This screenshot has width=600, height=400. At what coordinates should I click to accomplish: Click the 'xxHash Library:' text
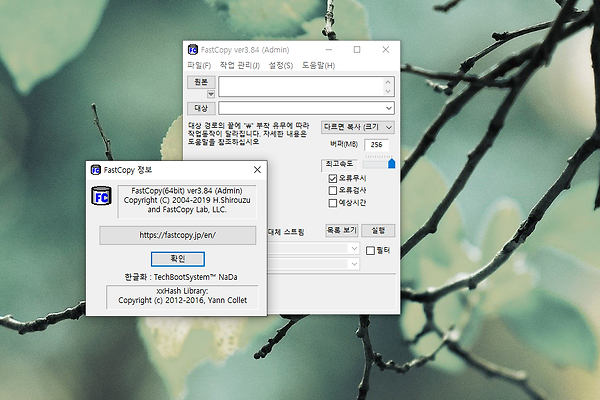pos(182,291)
